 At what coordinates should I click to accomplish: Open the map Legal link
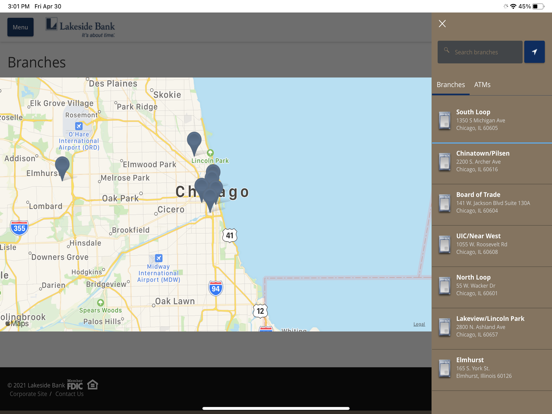coord(419,324)
